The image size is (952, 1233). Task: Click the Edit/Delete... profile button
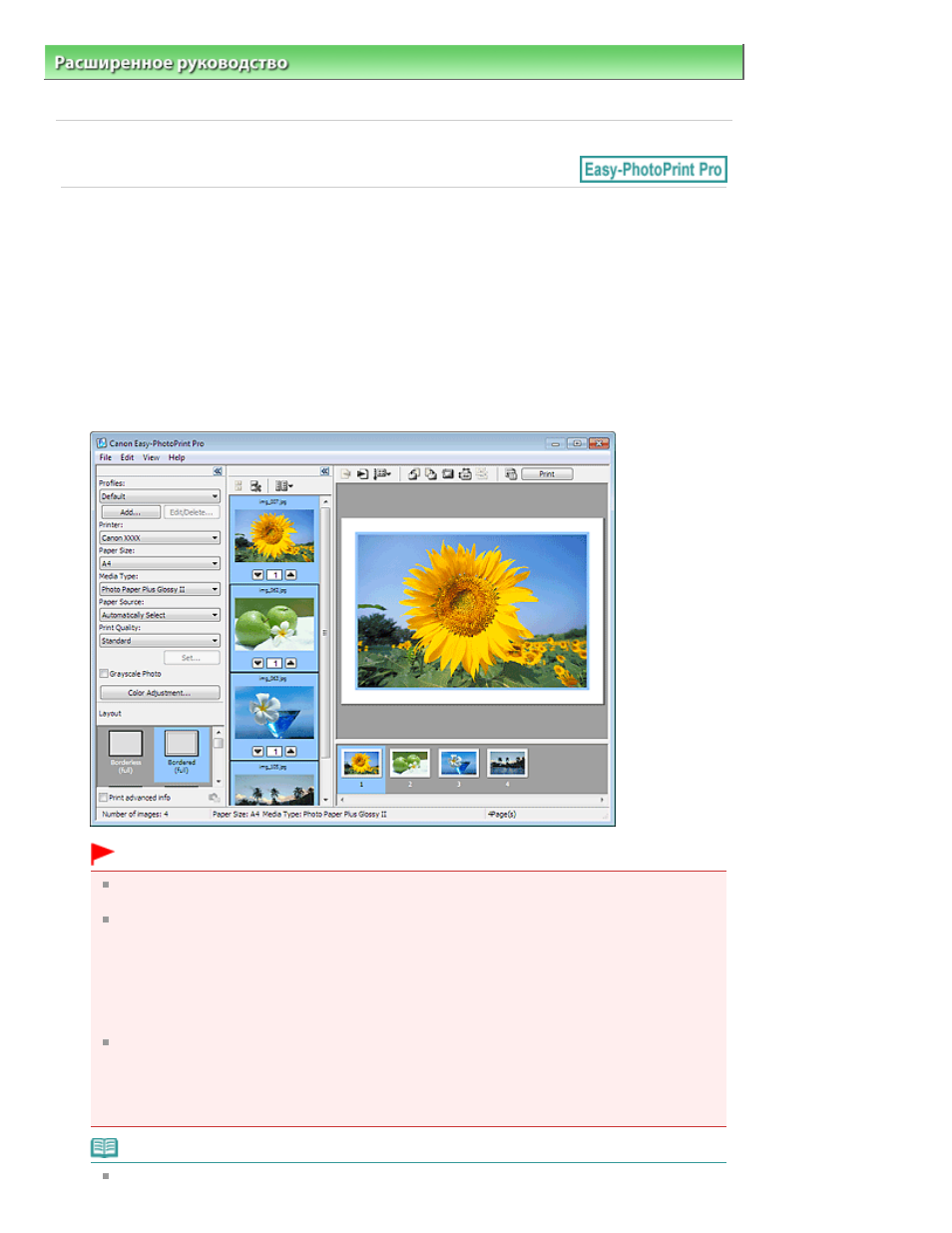coord(192,512)
